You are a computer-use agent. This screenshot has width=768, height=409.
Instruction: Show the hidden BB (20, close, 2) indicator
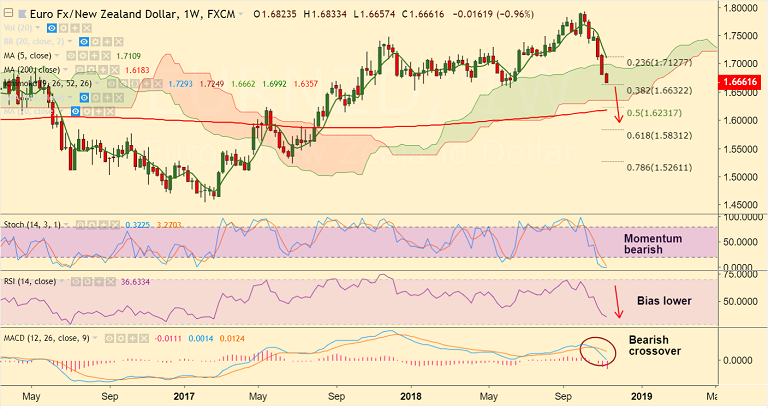click(84, 42)
